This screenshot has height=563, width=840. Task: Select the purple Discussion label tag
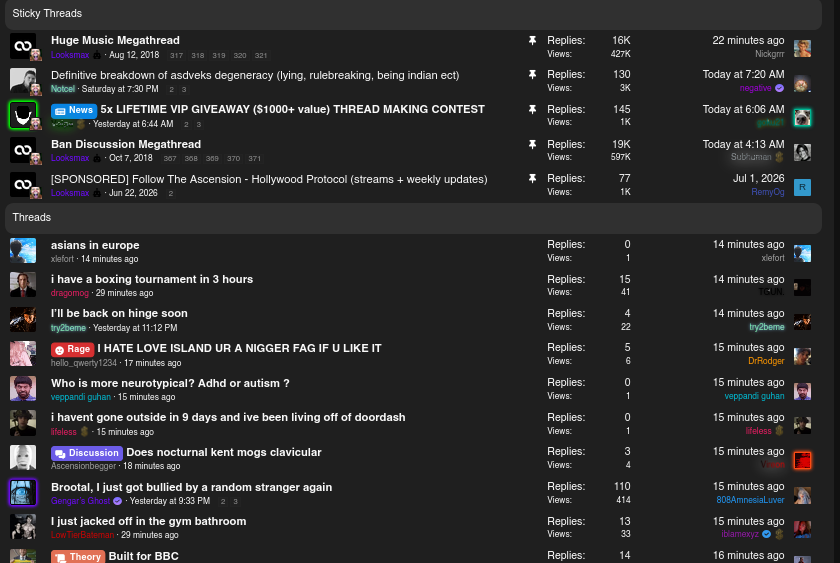87,453
